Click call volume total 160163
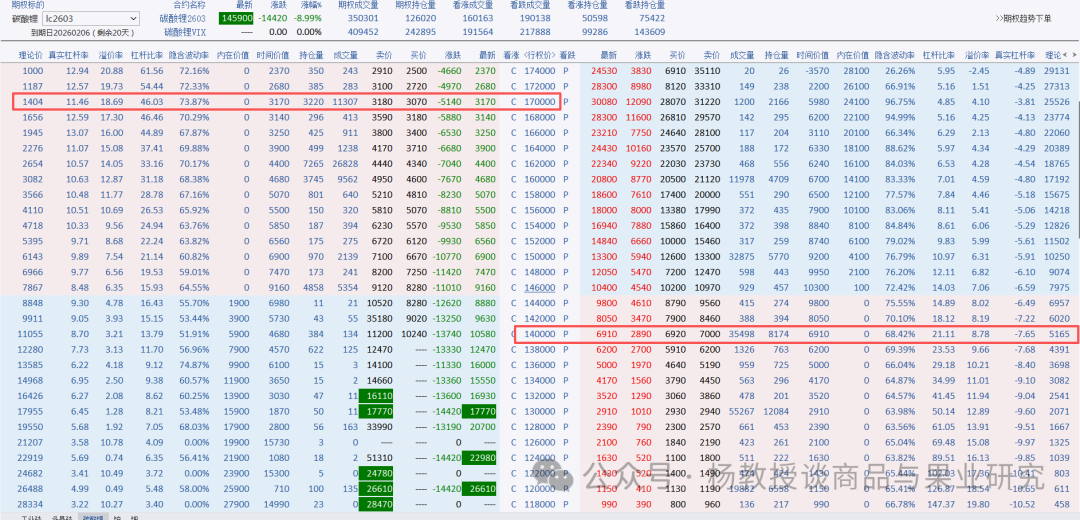Screen dimensions: 1080x520 point(478,19)
